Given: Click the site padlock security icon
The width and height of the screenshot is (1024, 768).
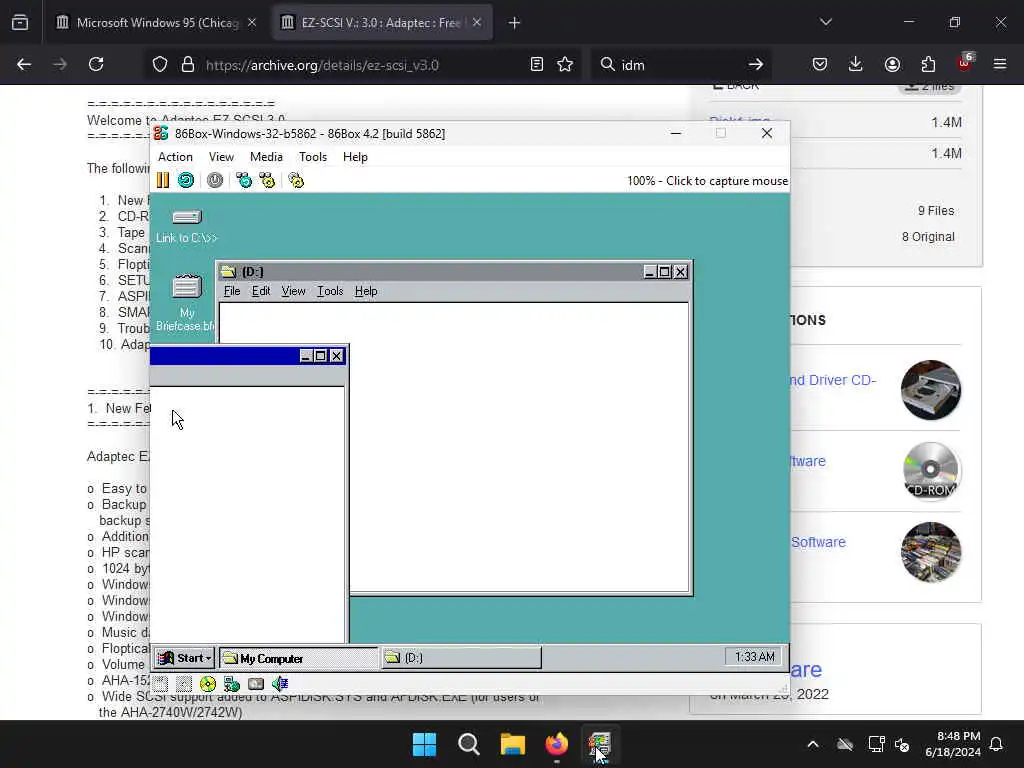Looking at the screenshot, I should pyautogui.click(x=188, y=65).
